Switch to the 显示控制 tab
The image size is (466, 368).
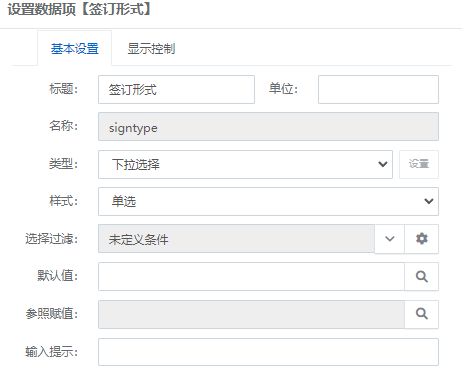[x=151, y=49]
